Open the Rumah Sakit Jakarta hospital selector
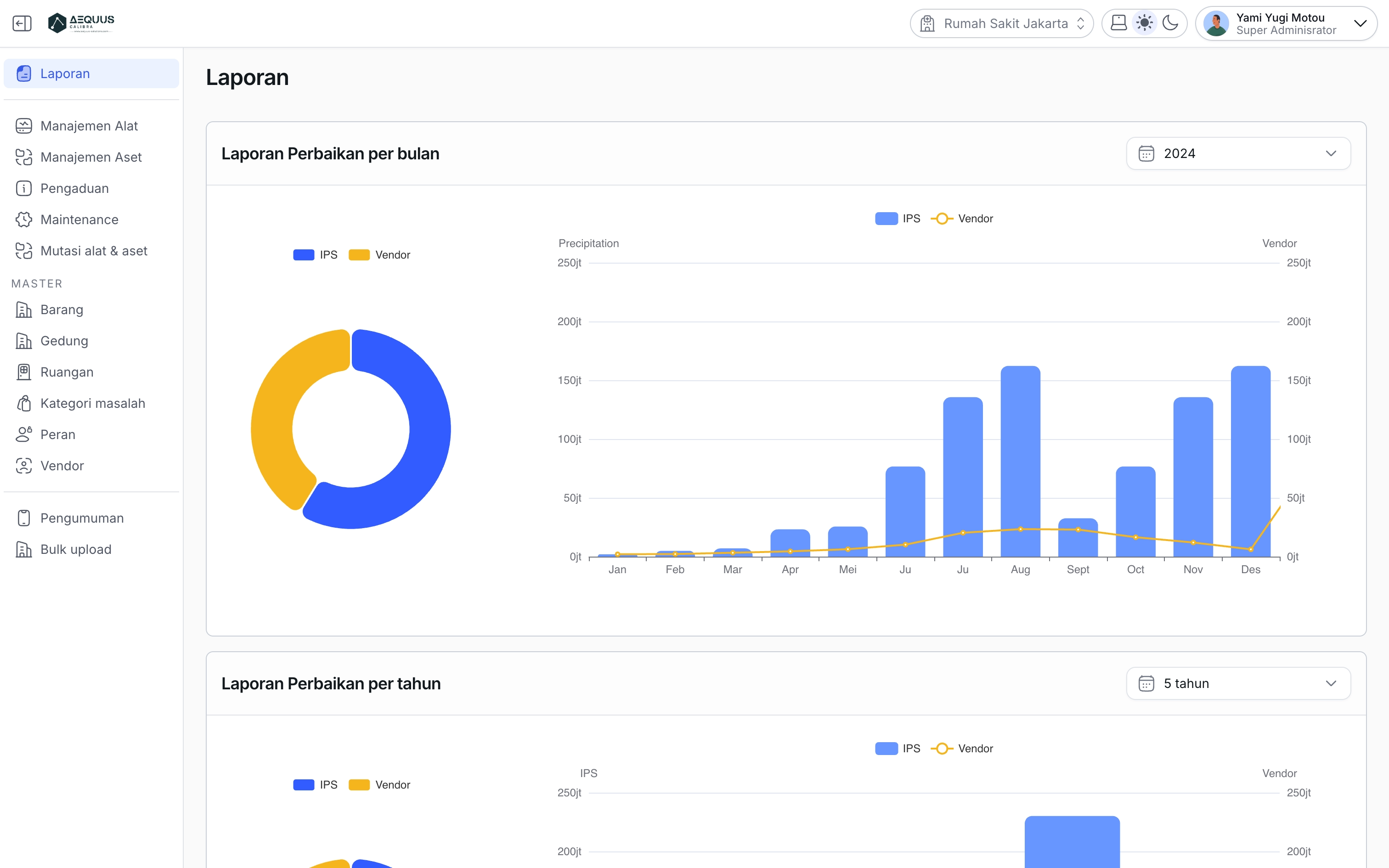Image resolution: width=1389 pixels, height=868 pixels. [x=1002, y=23]
